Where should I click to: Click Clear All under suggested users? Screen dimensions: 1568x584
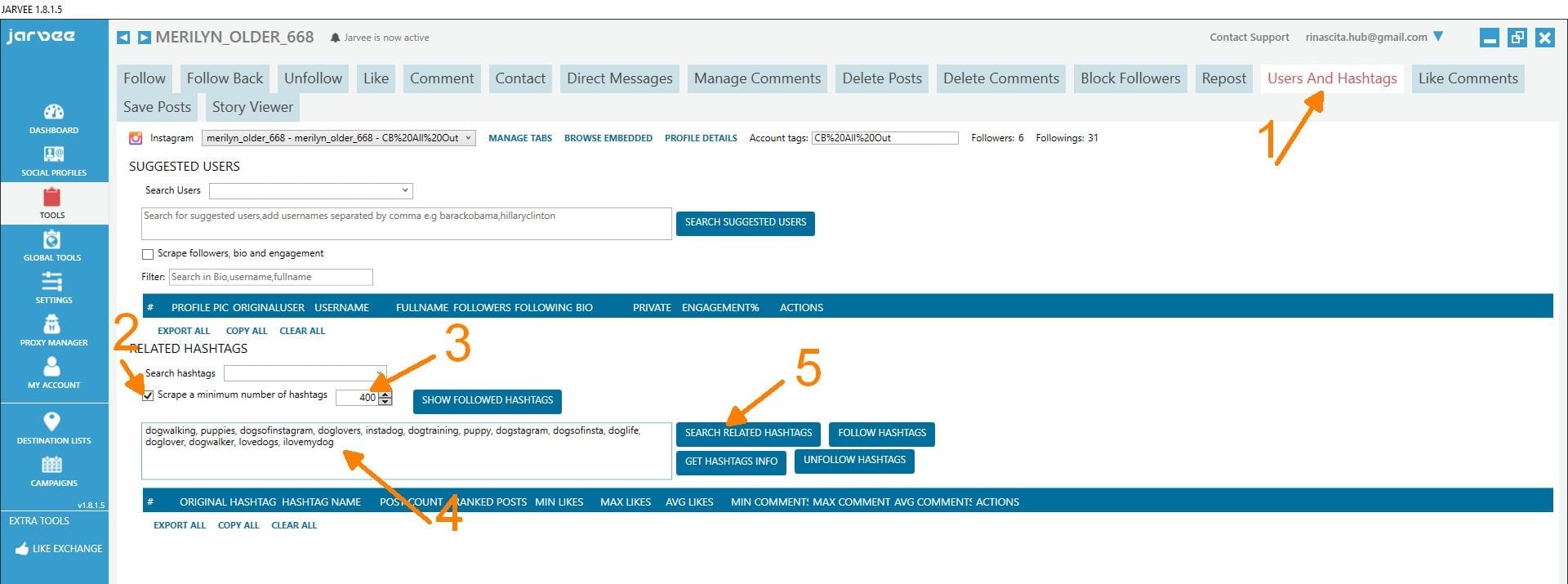pyautogui.click(x=302, y=331)
